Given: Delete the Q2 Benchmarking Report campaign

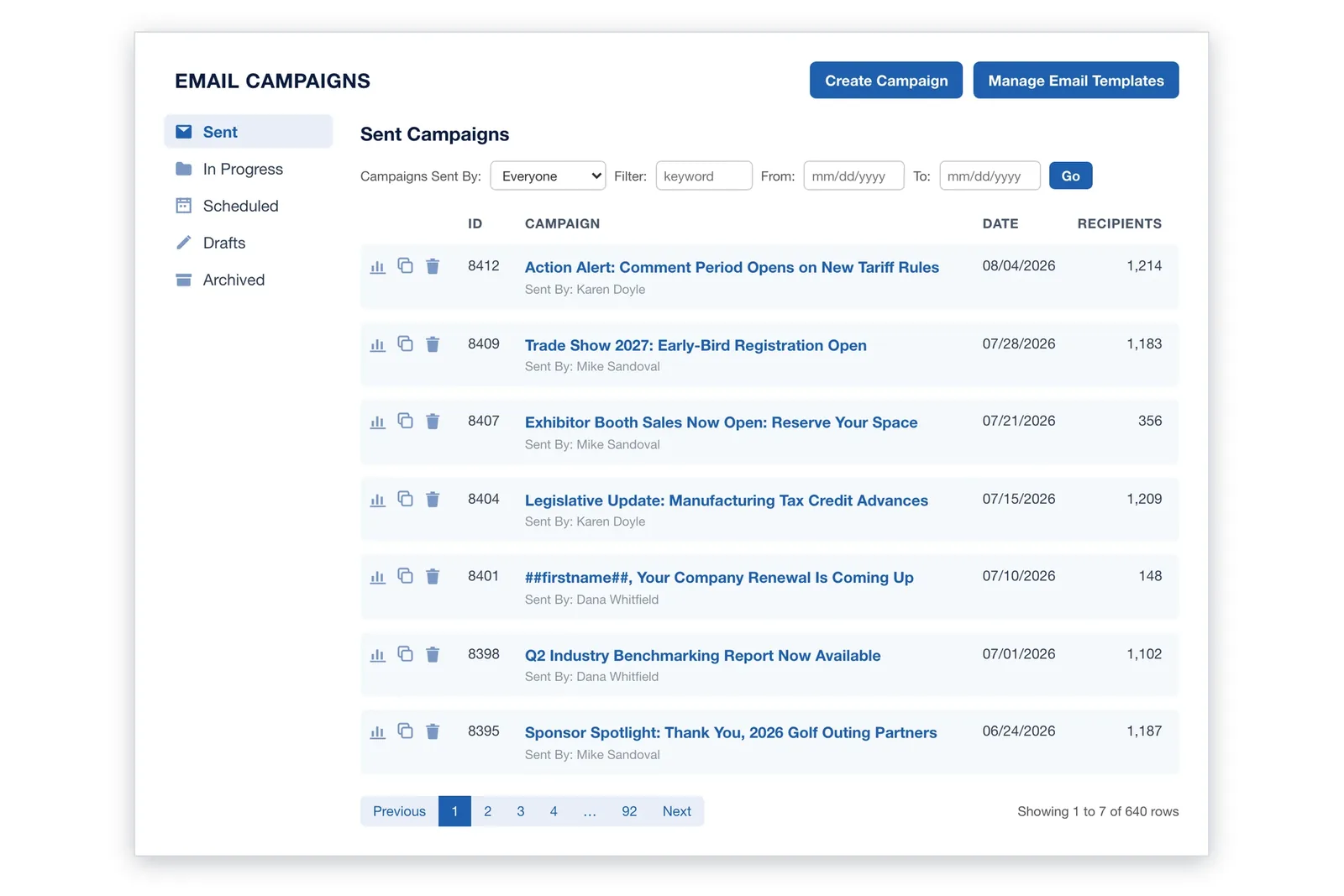Looking at the screenshot, I should click(433, 654).
